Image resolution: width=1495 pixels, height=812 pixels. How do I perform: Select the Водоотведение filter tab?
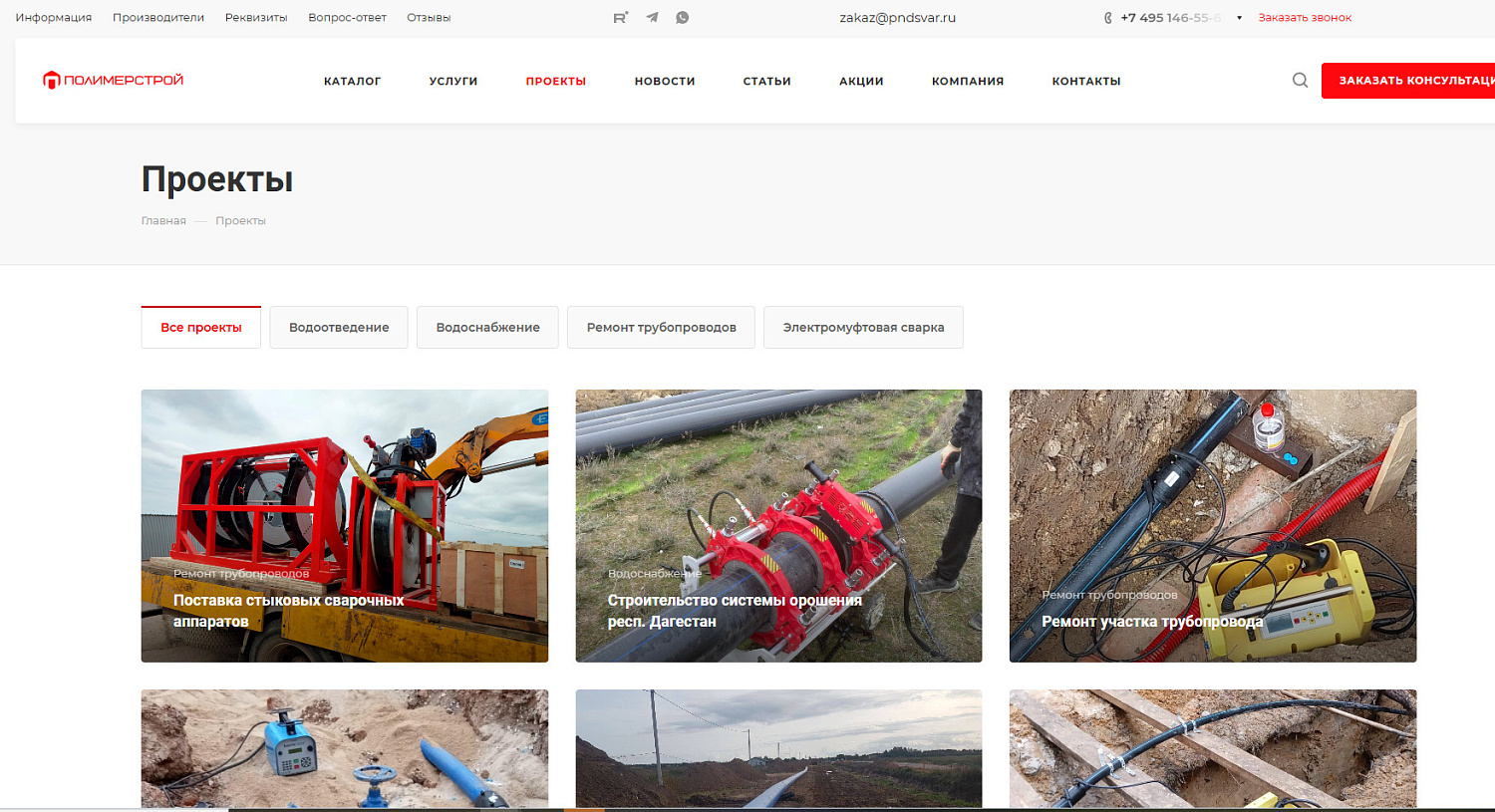[x=339, y=328]
